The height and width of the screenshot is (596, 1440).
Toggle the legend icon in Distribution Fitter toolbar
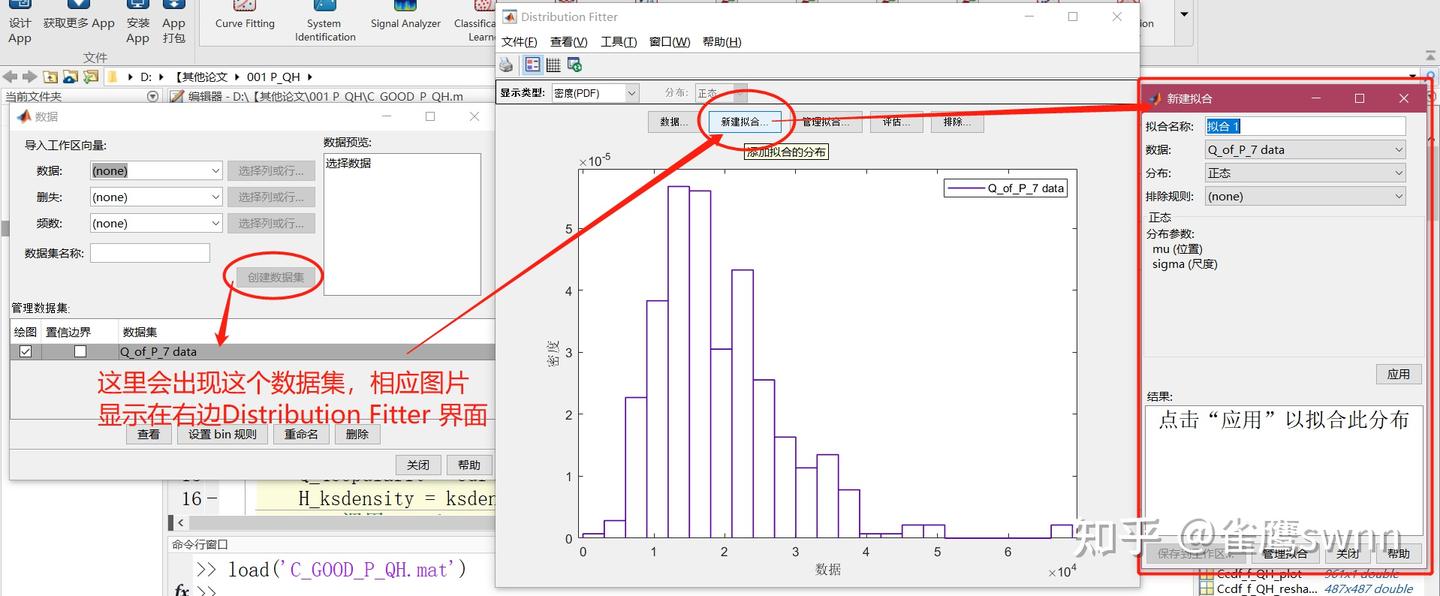point(533,65)
